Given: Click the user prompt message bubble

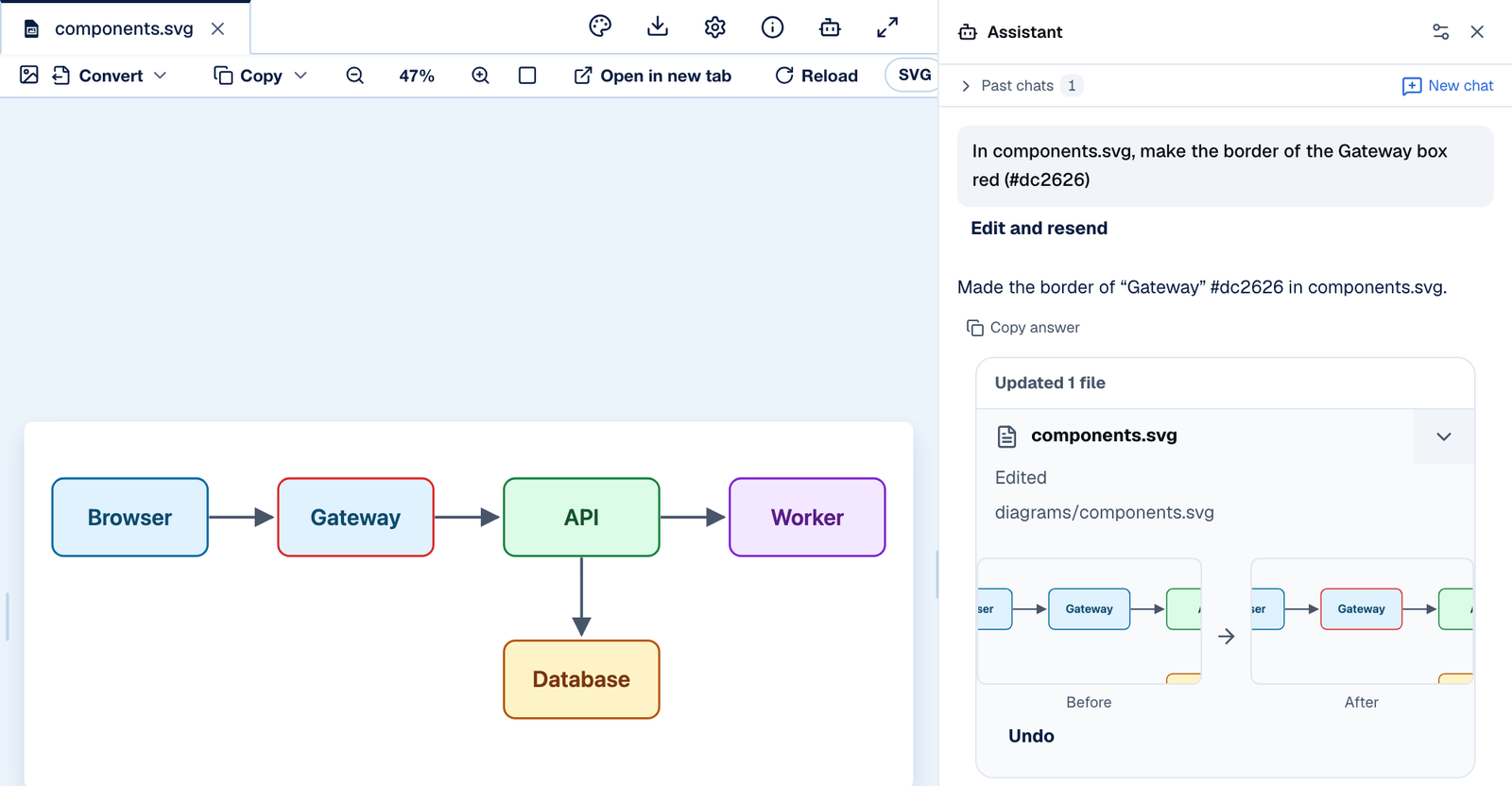Looking at the screenshot, I should 1225,165.
